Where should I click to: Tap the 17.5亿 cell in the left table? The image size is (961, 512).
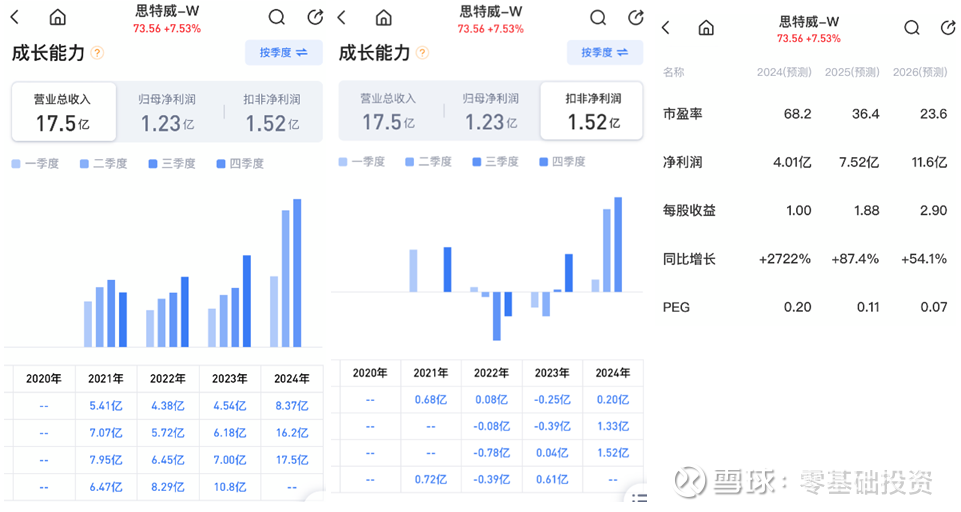(x=292, y=460)
